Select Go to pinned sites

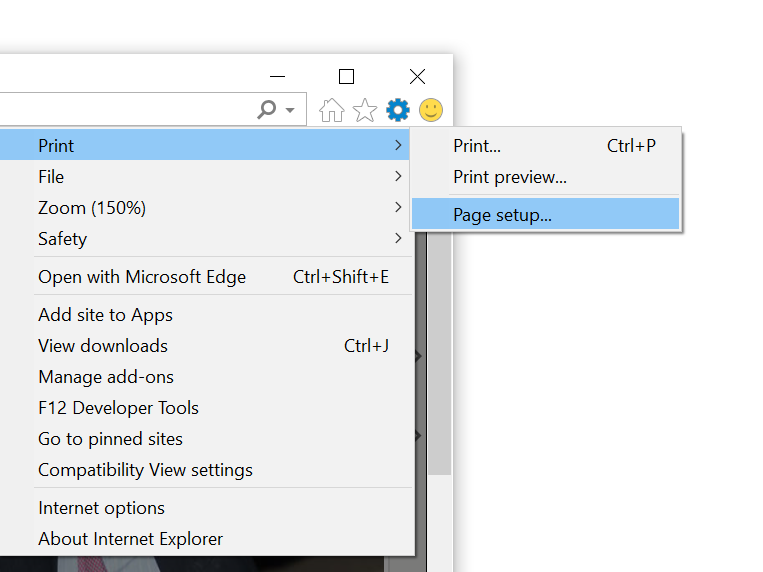point(206,439)
